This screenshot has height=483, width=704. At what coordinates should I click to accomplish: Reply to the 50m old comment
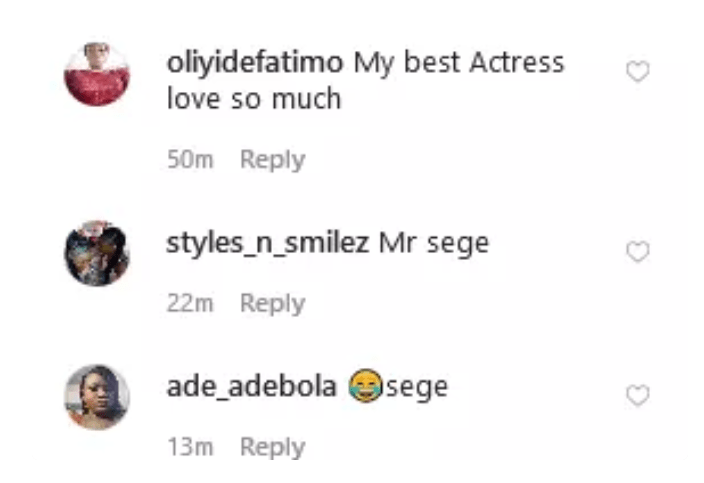[x=273, y=160]
